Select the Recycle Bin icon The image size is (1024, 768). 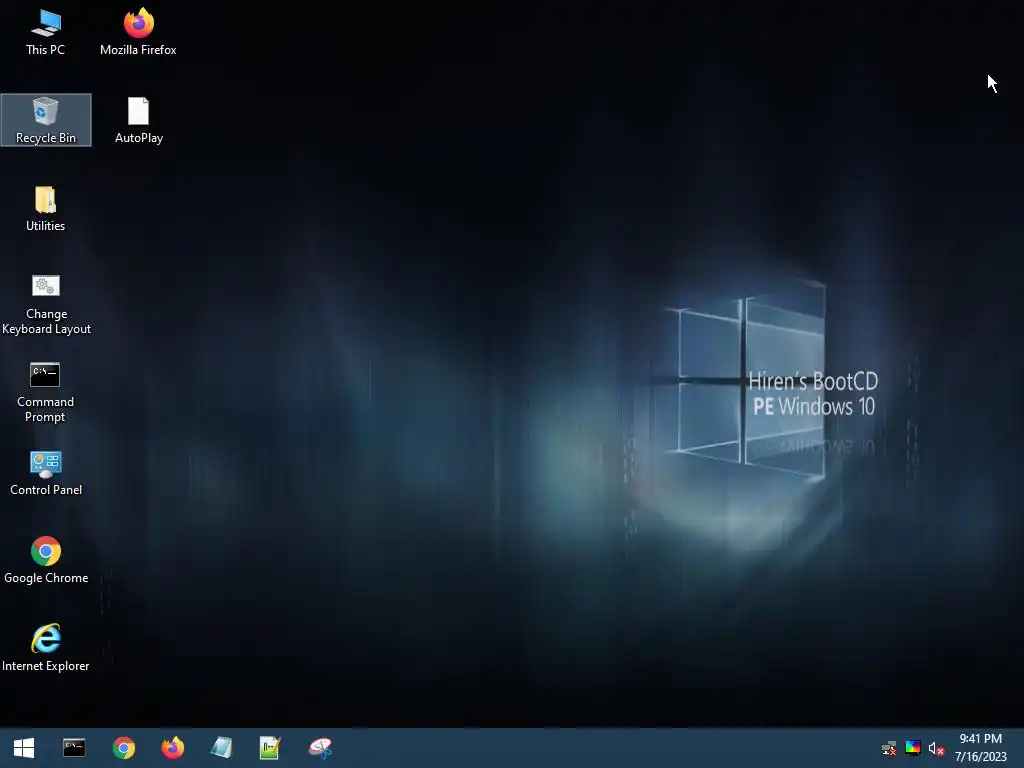pyautogui.click(x=46, y=120)
